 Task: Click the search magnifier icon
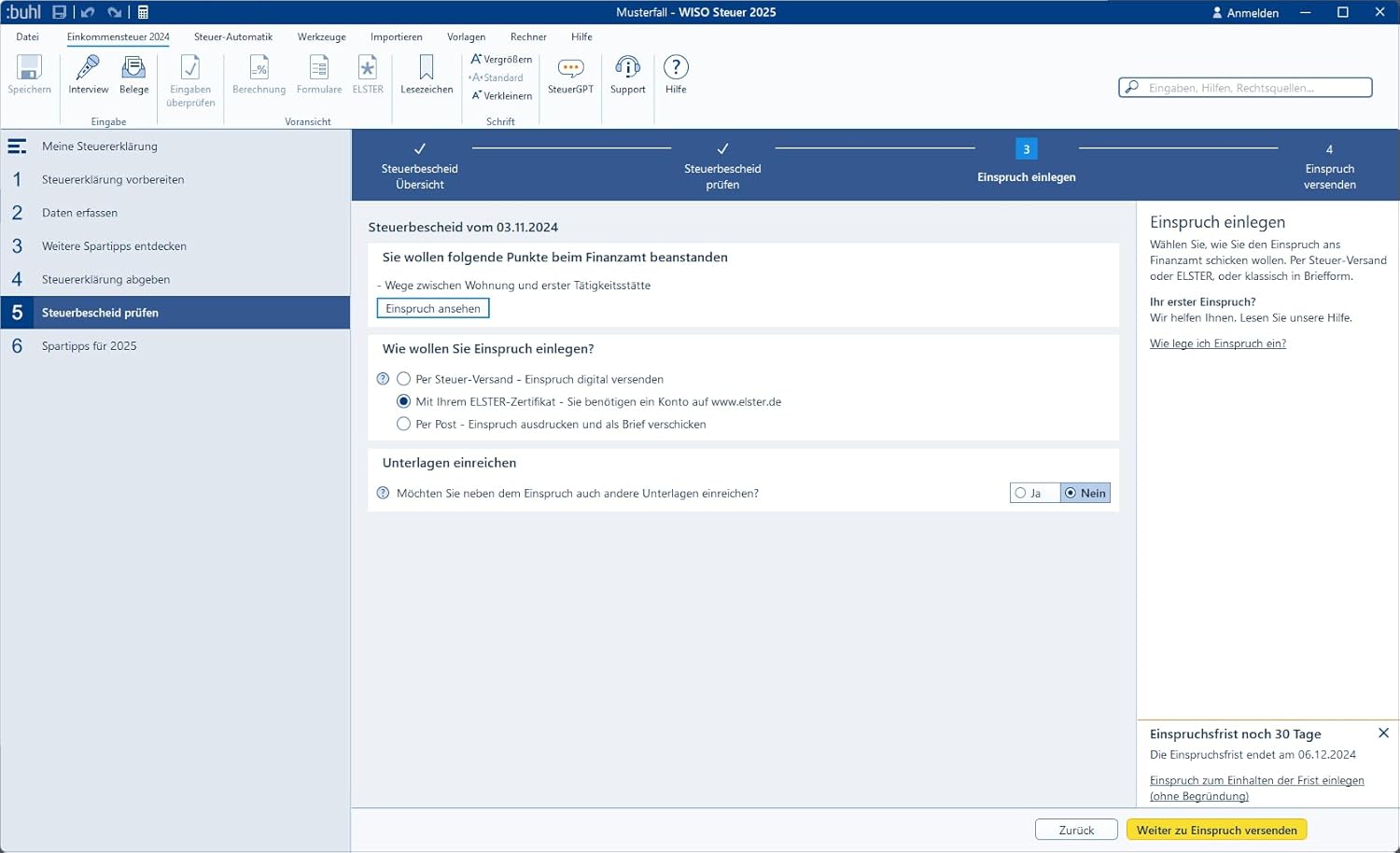1132,87
